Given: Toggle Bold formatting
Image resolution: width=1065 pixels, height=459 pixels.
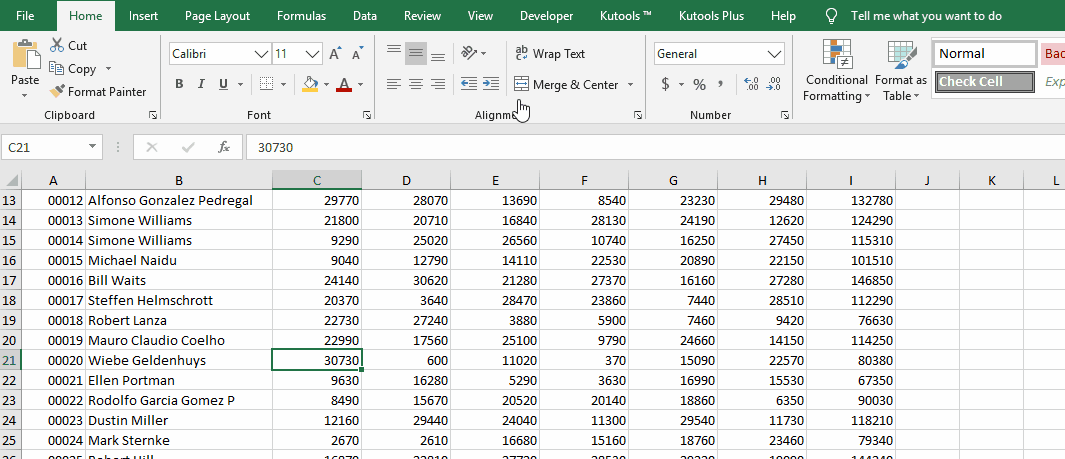Looking at the screenshot, I should [x=180, y=84].
